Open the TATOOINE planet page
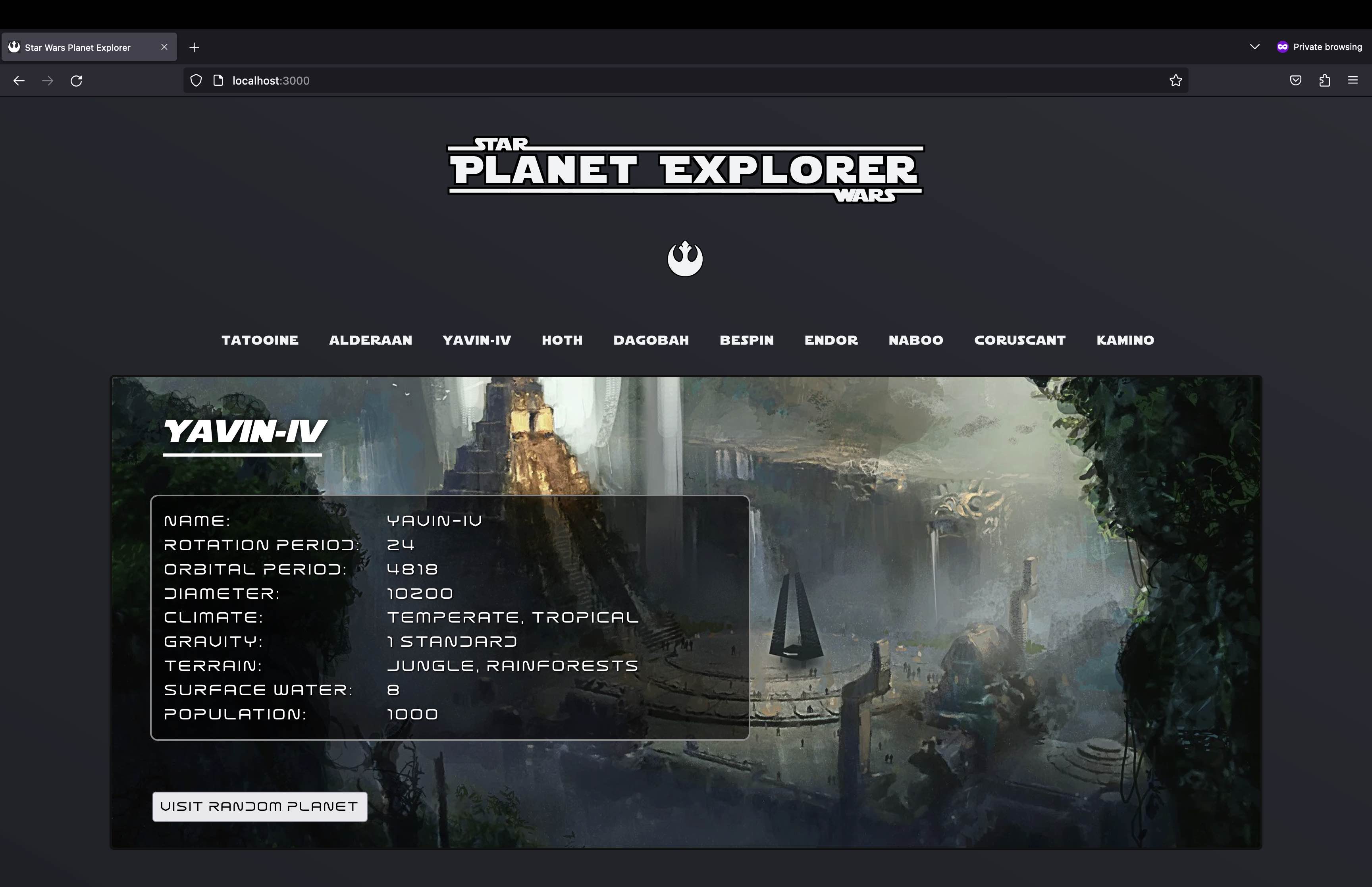 point(260,340)
